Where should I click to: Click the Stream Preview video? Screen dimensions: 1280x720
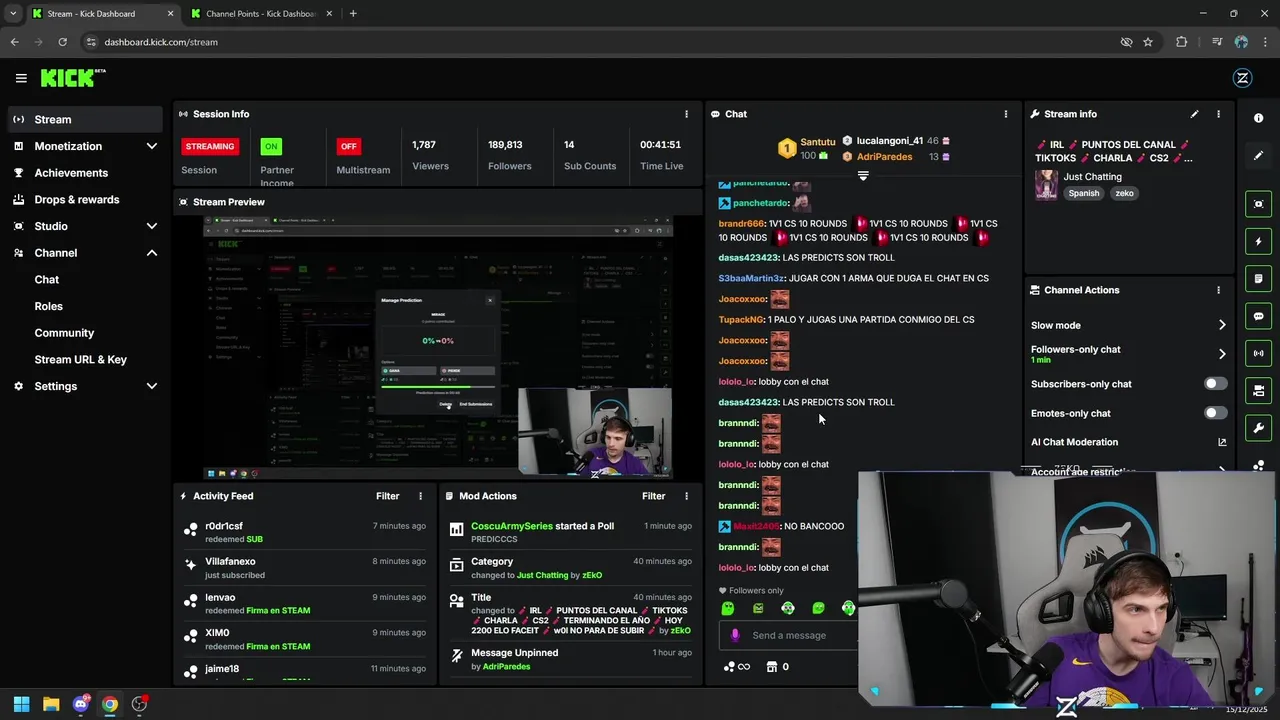coord(438,348)
